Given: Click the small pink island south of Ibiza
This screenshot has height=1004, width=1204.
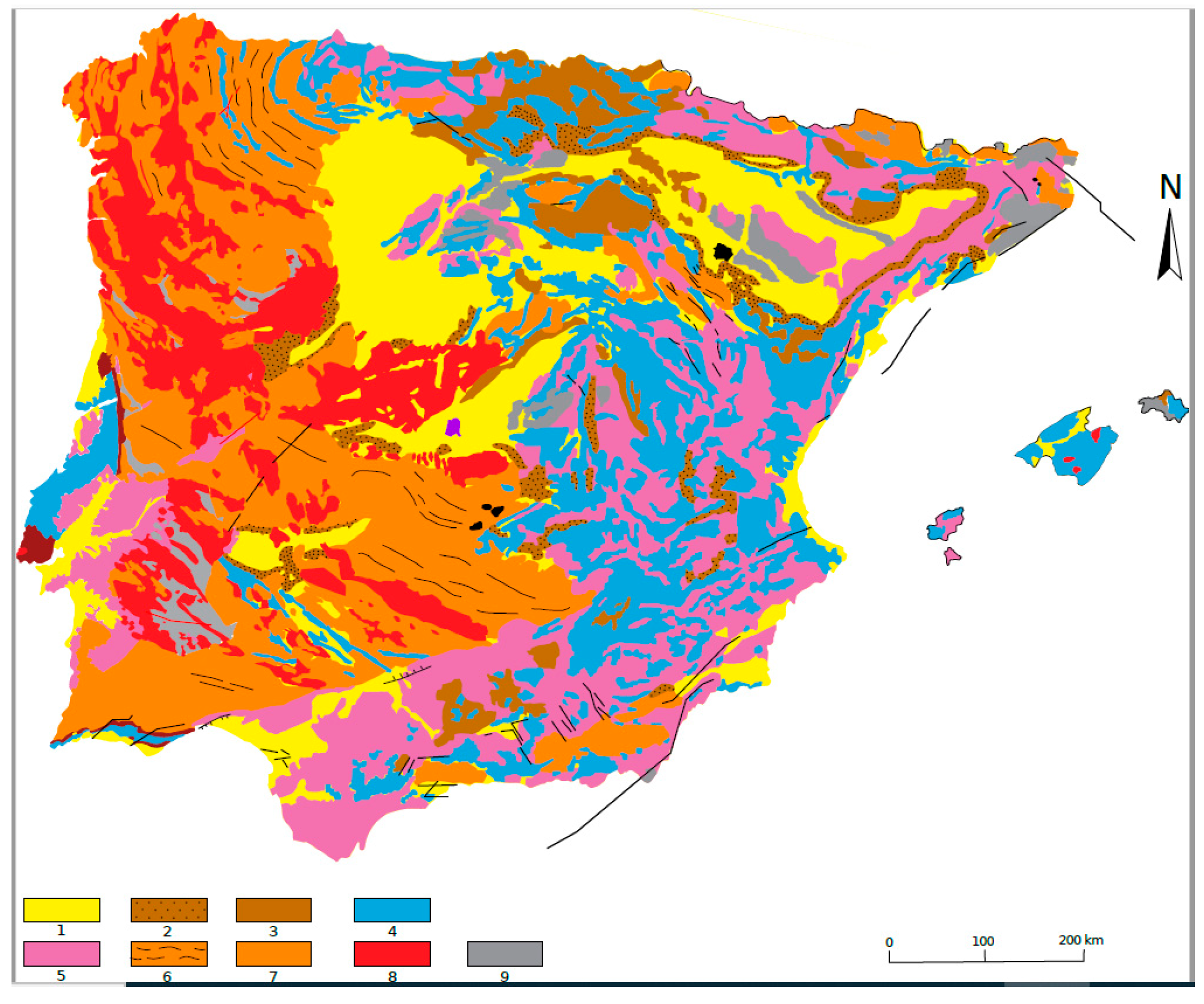Looking at the screenshot, I should tap(951, 555).
